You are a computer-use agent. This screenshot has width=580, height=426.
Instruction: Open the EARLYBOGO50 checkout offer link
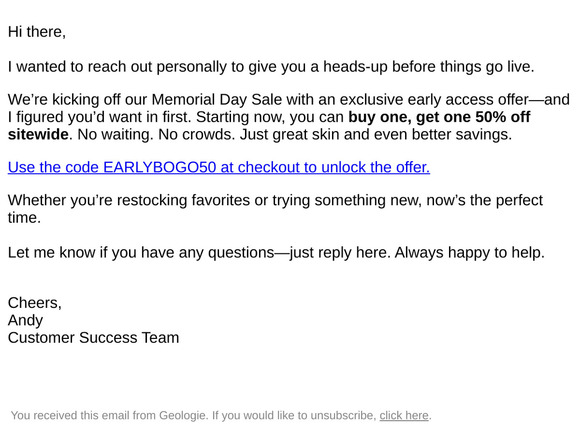click(219, 167)
